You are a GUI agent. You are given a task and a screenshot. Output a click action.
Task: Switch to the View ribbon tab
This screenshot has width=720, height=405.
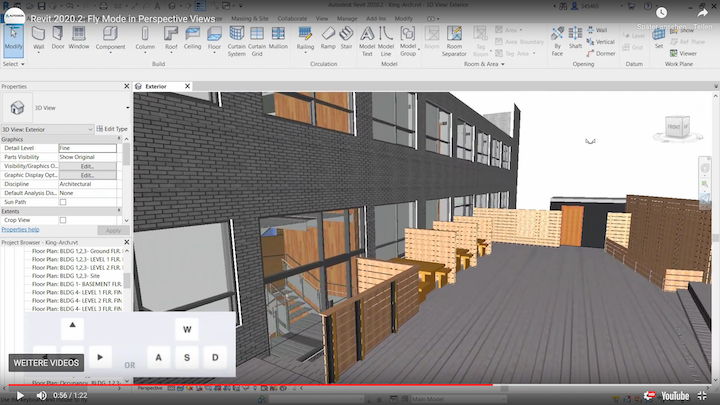(322, 19)
